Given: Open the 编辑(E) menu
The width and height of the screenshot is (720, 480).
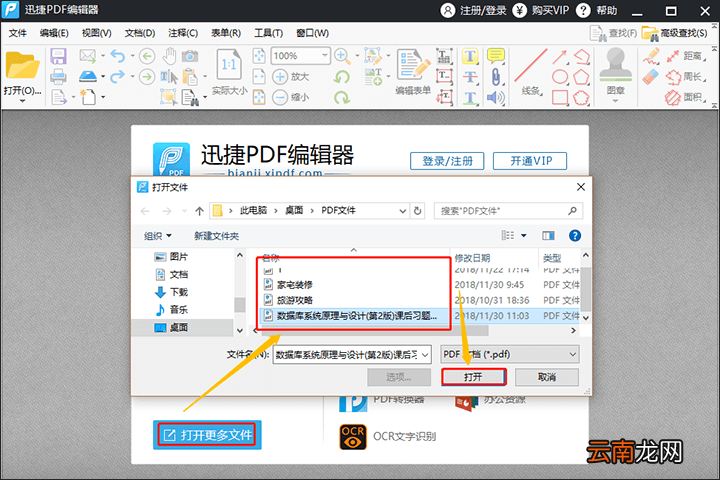Looking at the screenshot, I should pos(54,33).
